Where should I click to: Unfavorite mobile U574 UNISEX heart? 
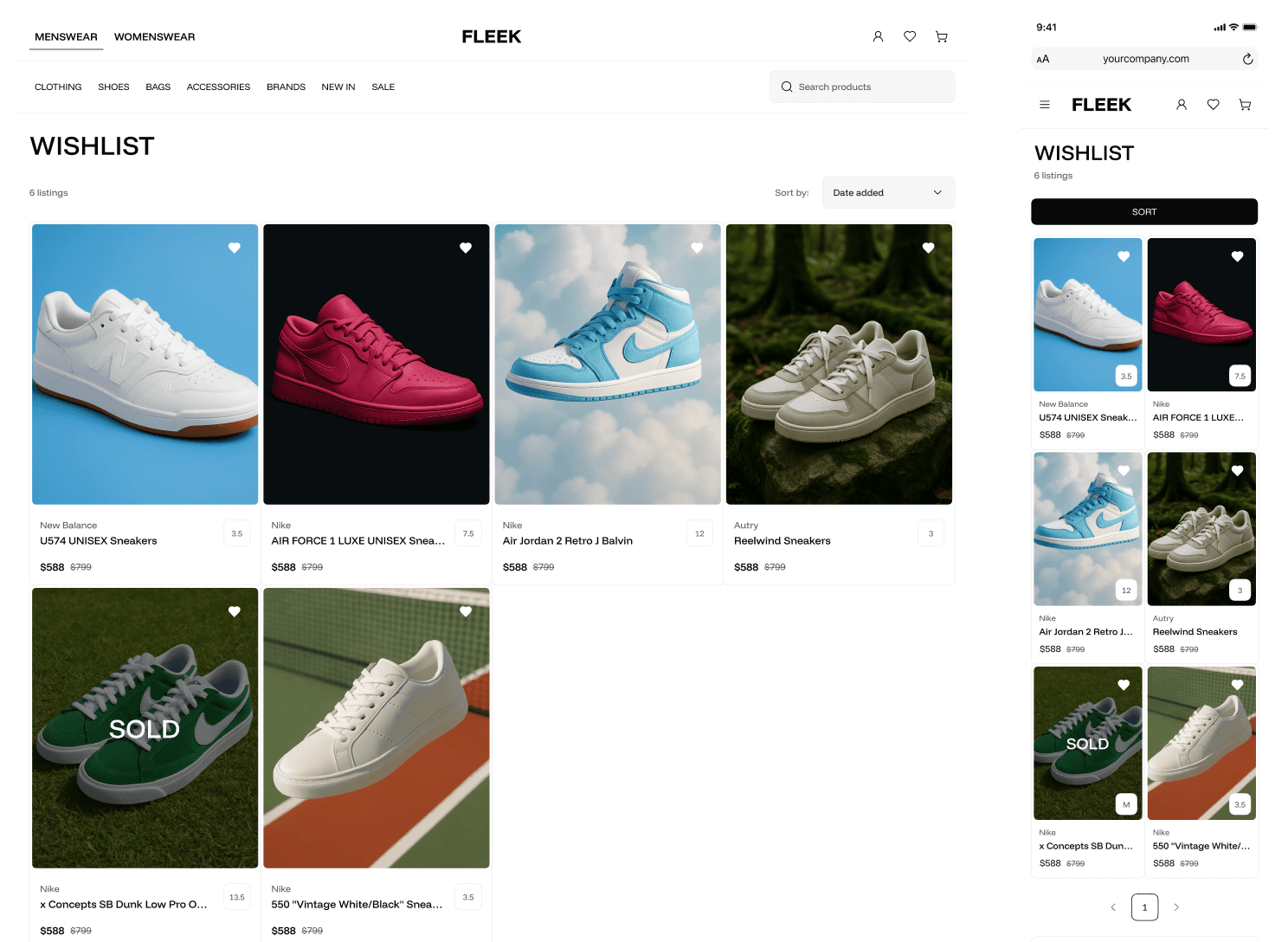(x=1124, y=256)
